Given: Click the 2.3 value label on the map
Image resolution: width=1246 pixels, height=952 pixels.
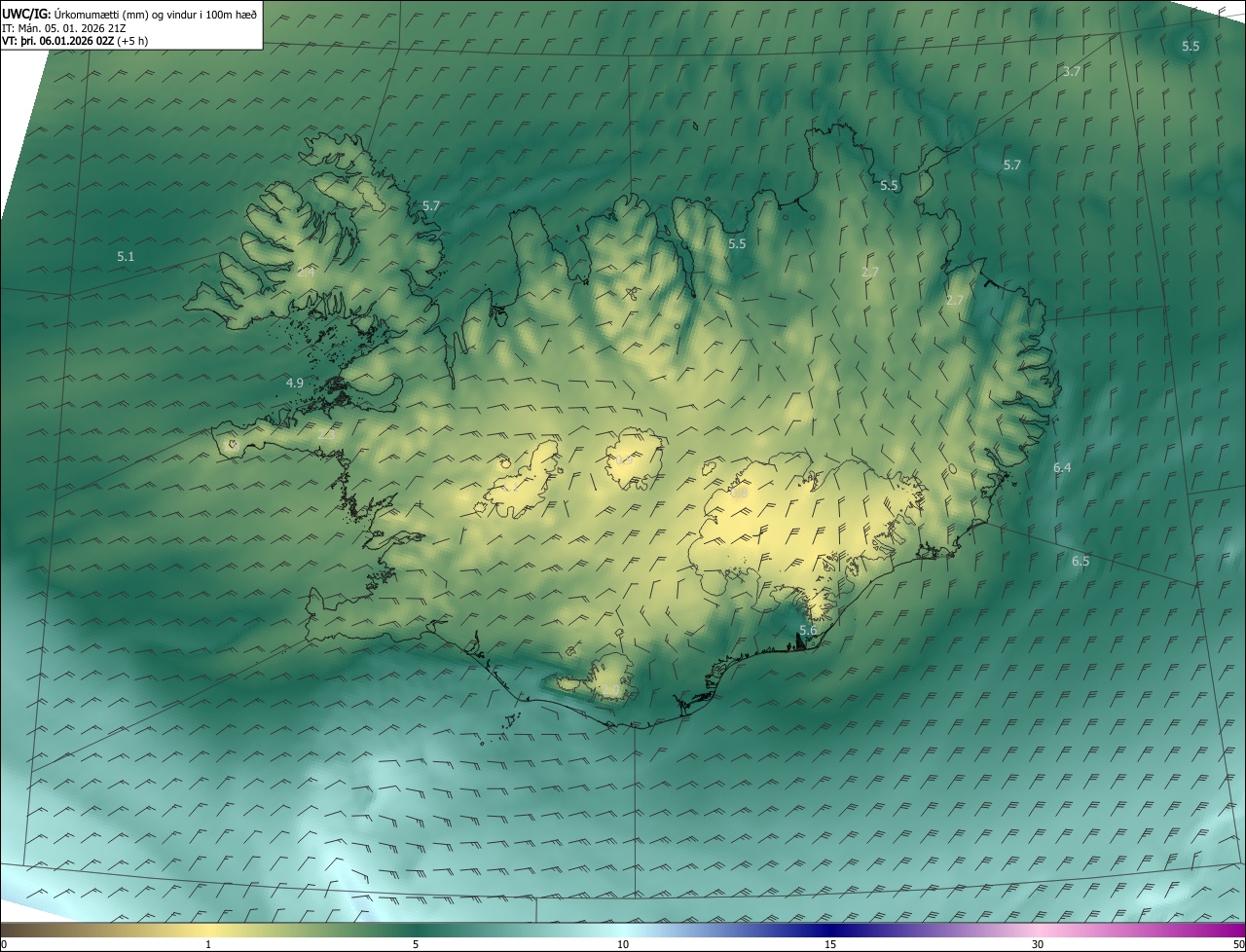Looking at the screenshot, I should tap(326, 434).
